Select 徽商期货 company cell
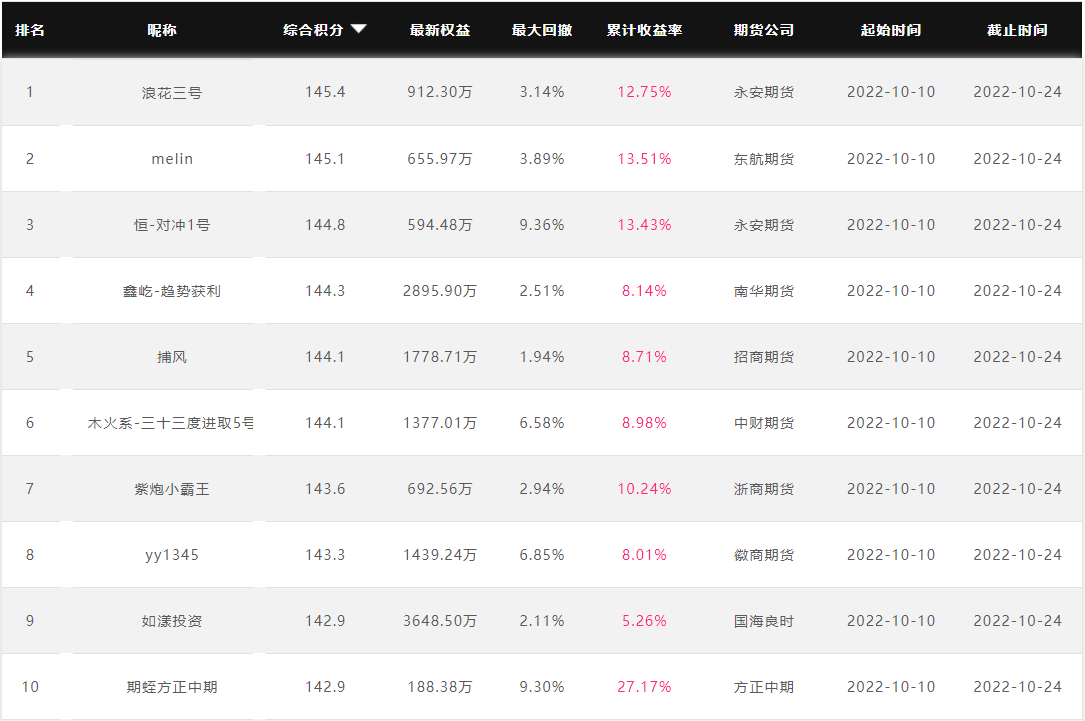 [x=764, y=555]
